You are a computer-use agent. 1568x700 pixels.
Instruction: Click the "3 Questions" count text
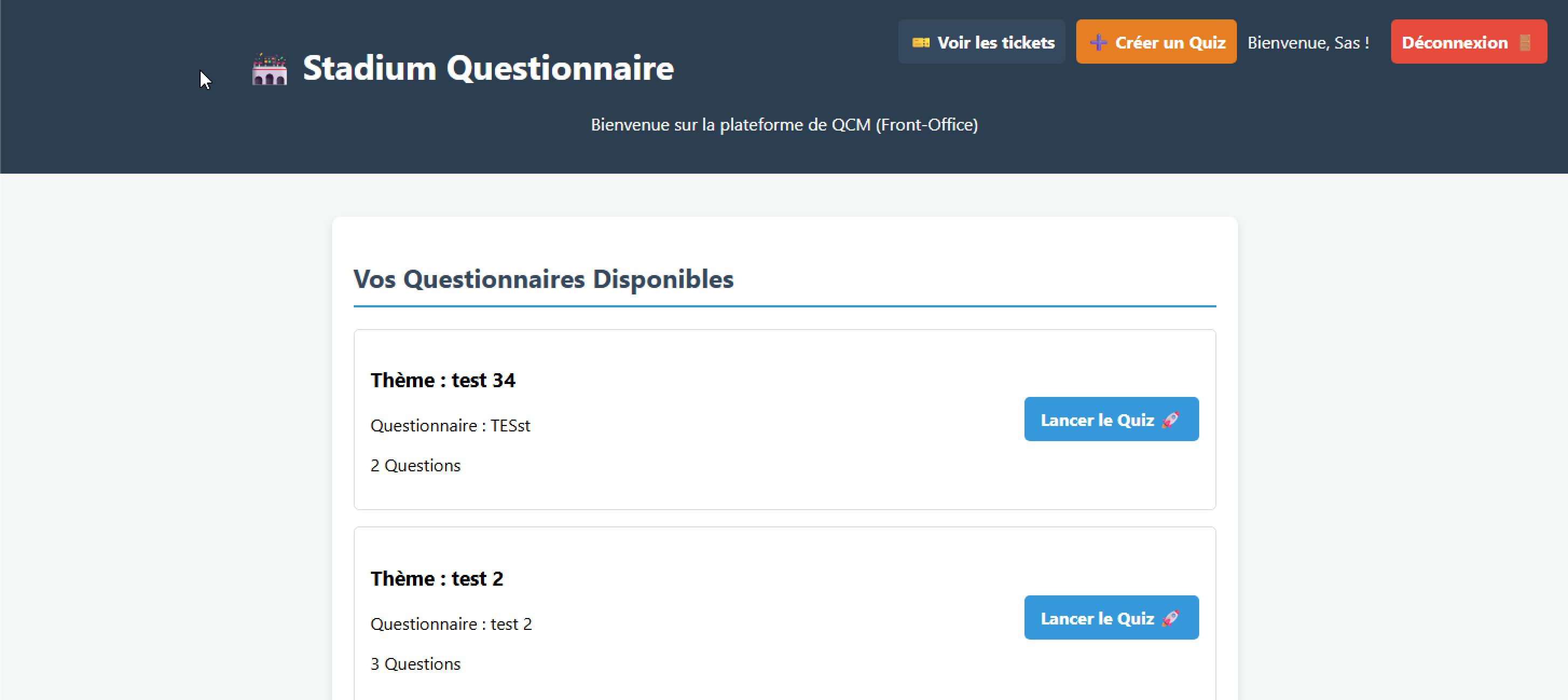coord(415,664)
